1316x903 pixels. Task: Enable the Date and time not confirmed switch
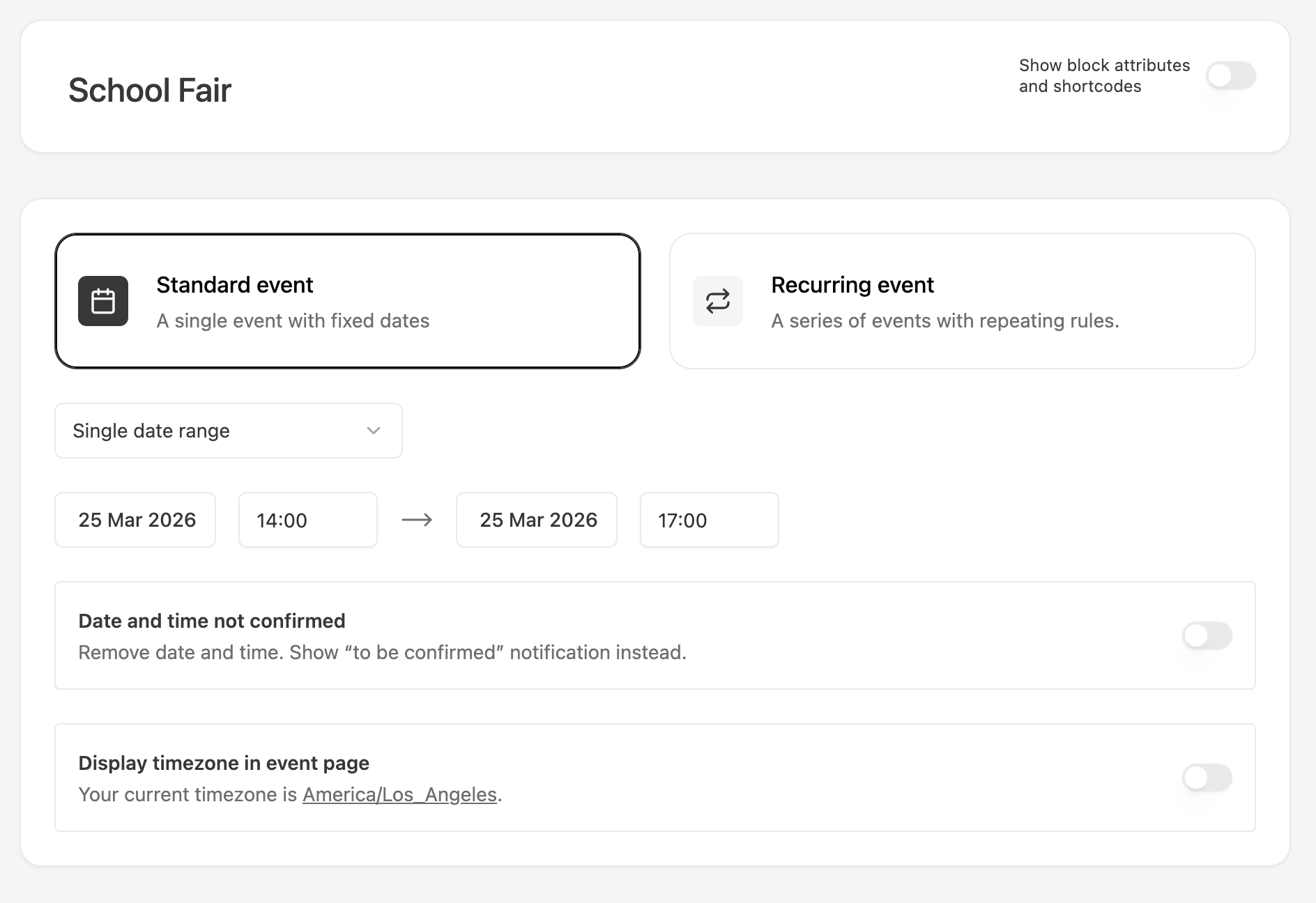point(1207,635)
